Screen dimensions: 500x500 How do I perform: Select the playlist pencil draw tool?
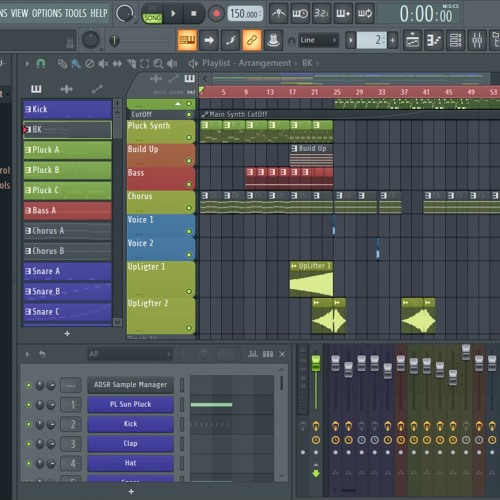pyautogui.click(x=62, y=63)
